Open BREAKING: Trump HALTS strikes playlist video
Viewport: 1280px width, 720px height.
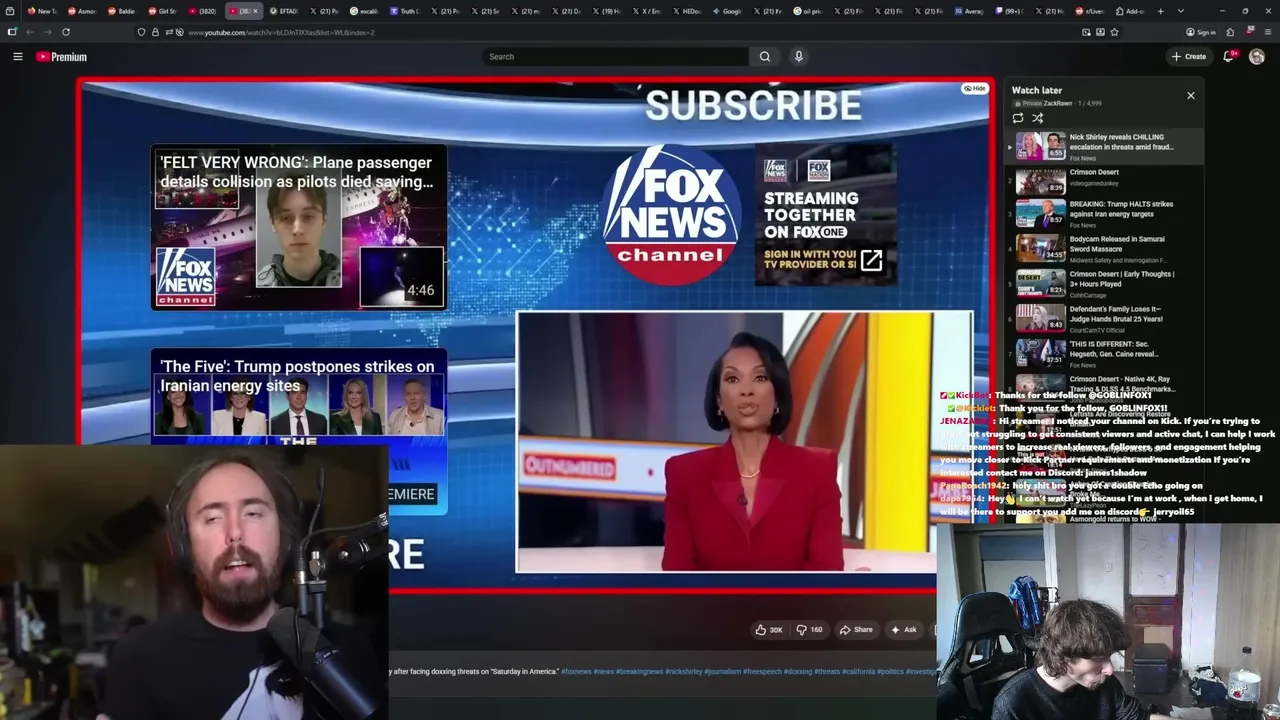[1105, 215]
